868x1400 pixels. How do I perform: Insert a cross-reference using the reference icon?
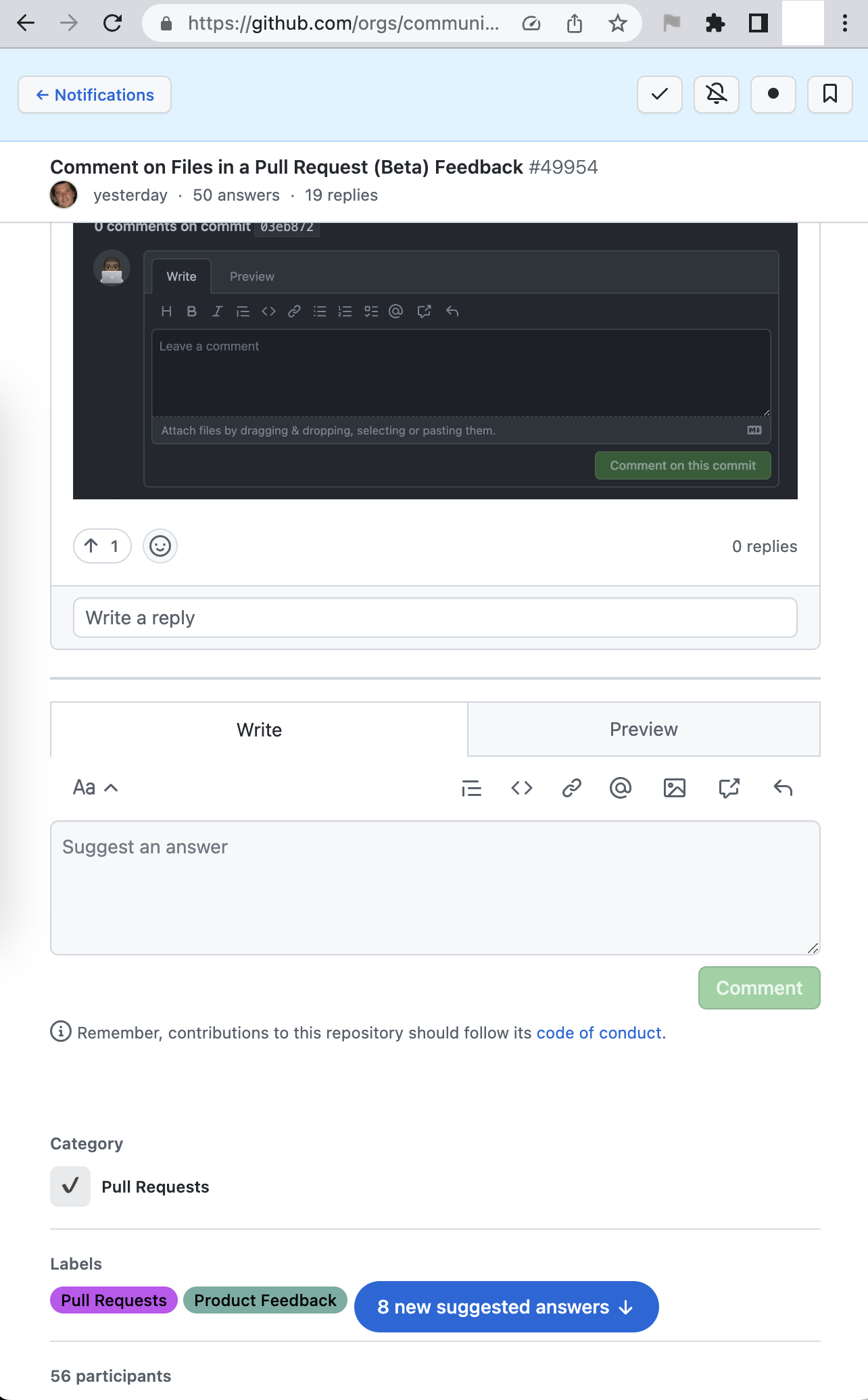[727, 788]
